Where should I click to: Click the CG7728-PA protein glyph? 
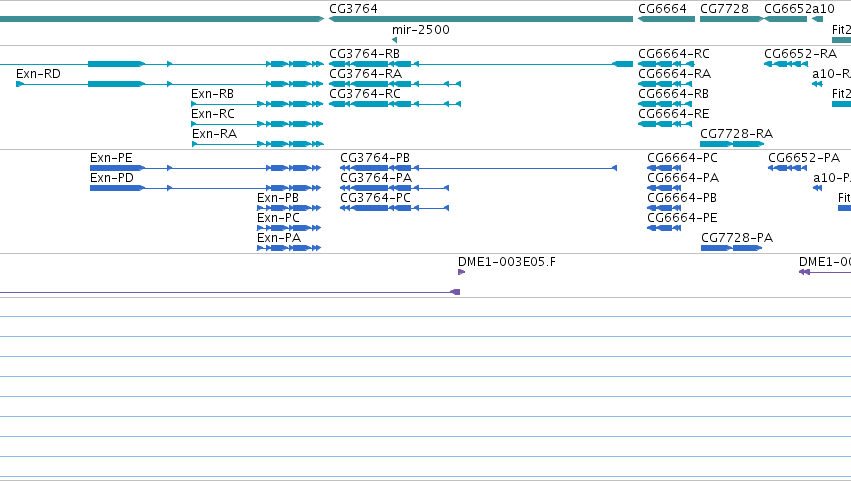(x=732, y=248)
